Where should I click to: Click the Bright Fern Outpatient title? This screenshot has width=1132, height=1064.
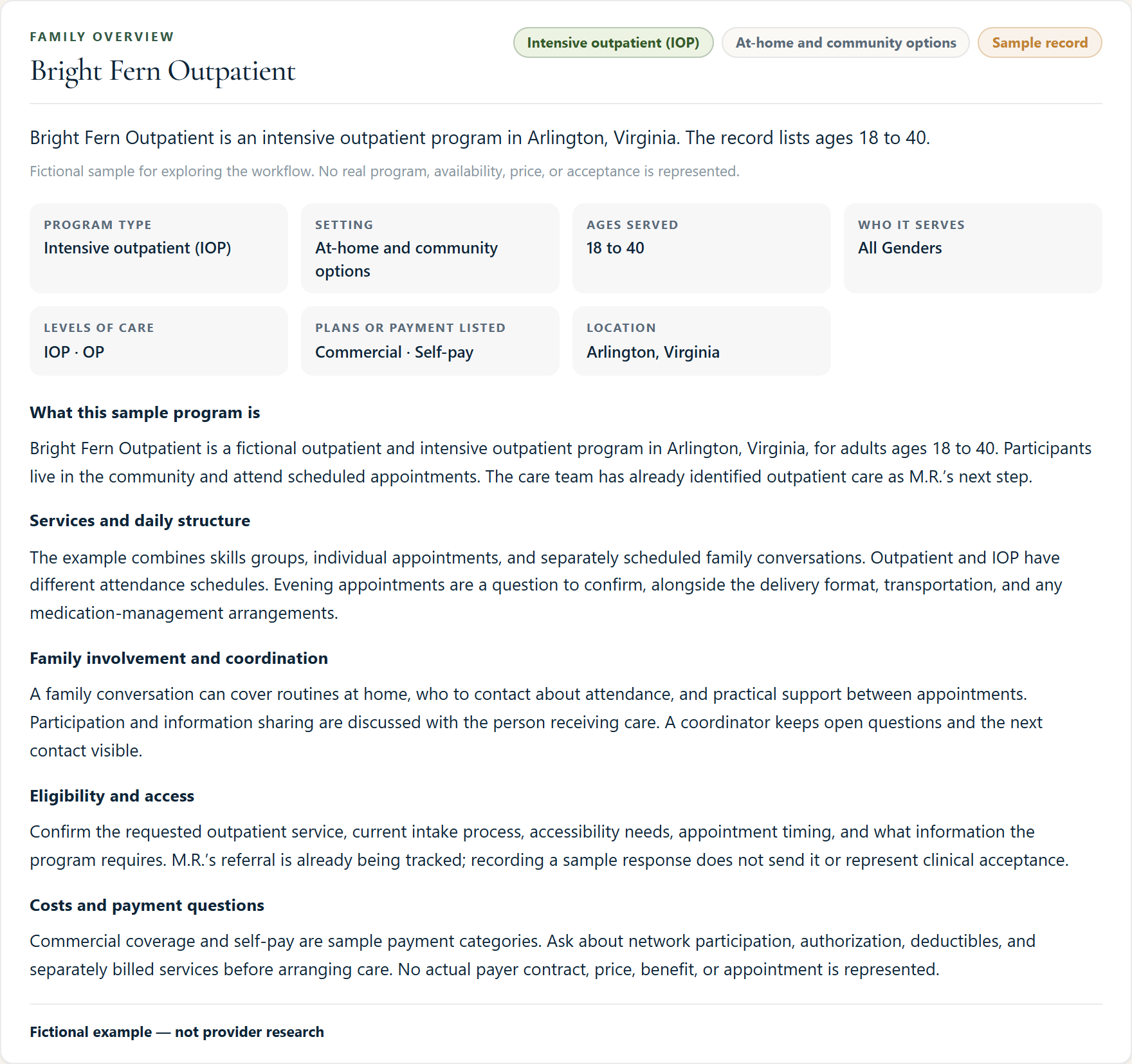click(x=163, y=71)
